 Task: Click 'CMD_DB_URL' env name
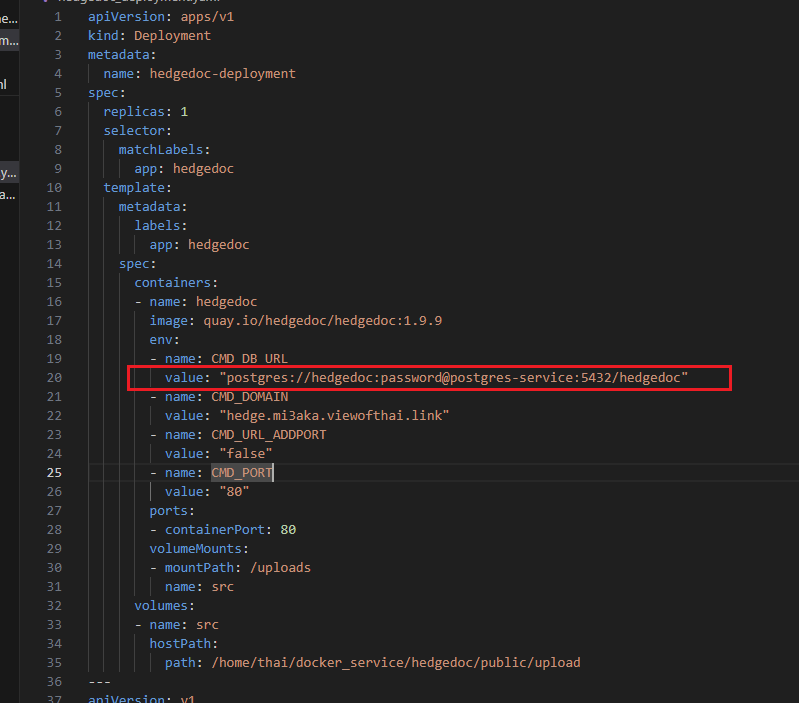[250, 359]
